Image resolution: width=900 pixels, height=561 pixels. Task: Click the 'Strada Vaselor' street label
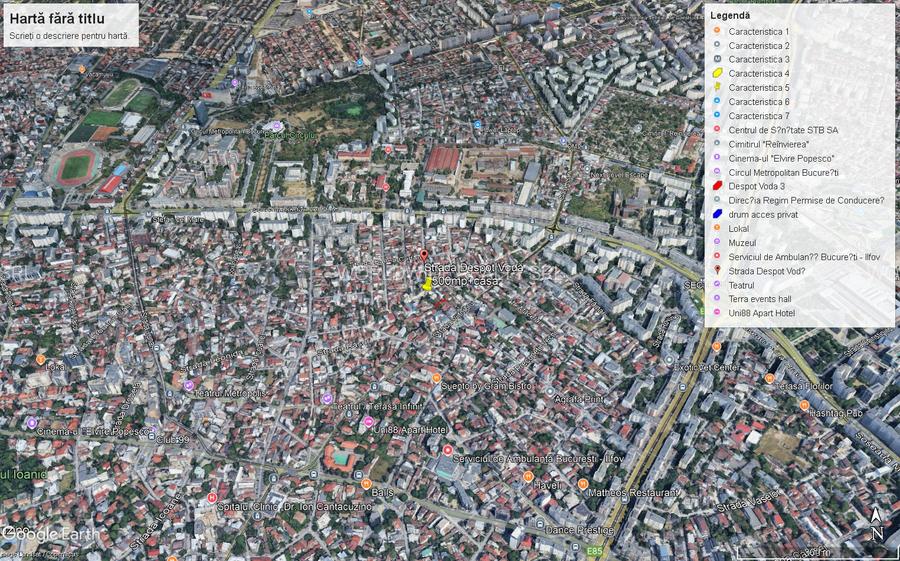pyautogui.click(x=748, y=501)
